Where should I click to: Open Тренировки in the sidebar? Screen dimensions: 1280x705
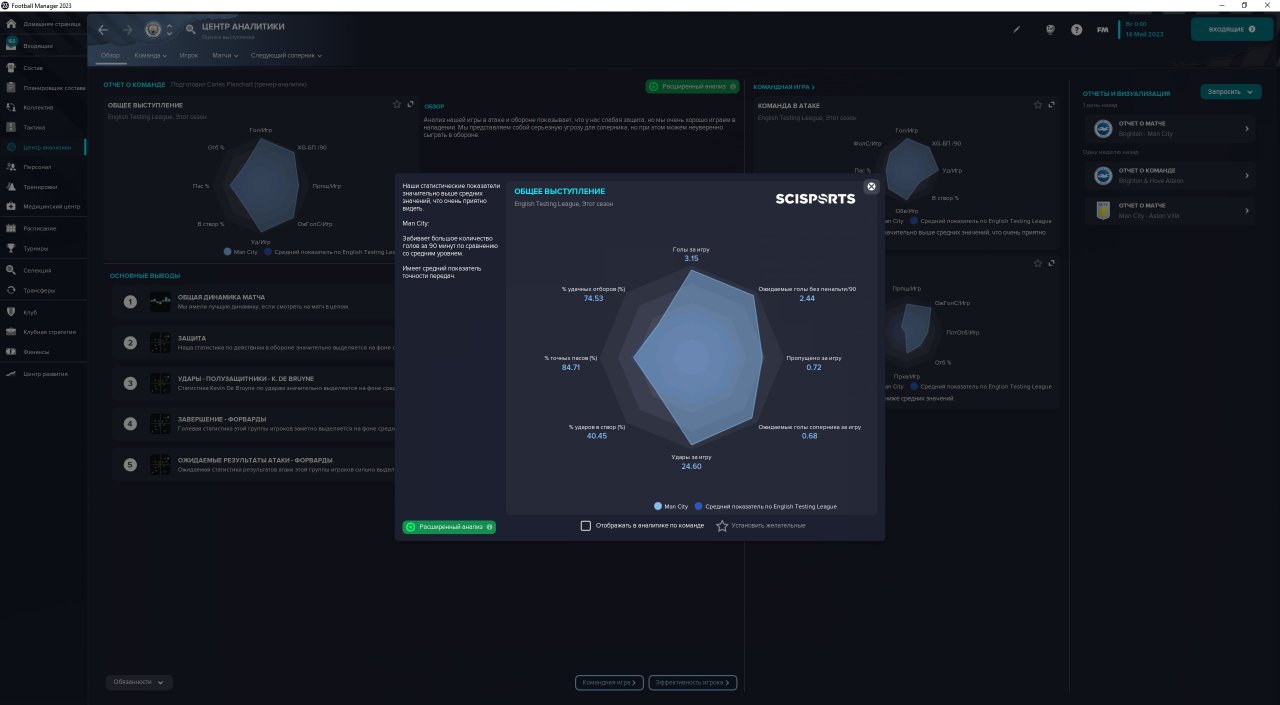tap(43, 186)
